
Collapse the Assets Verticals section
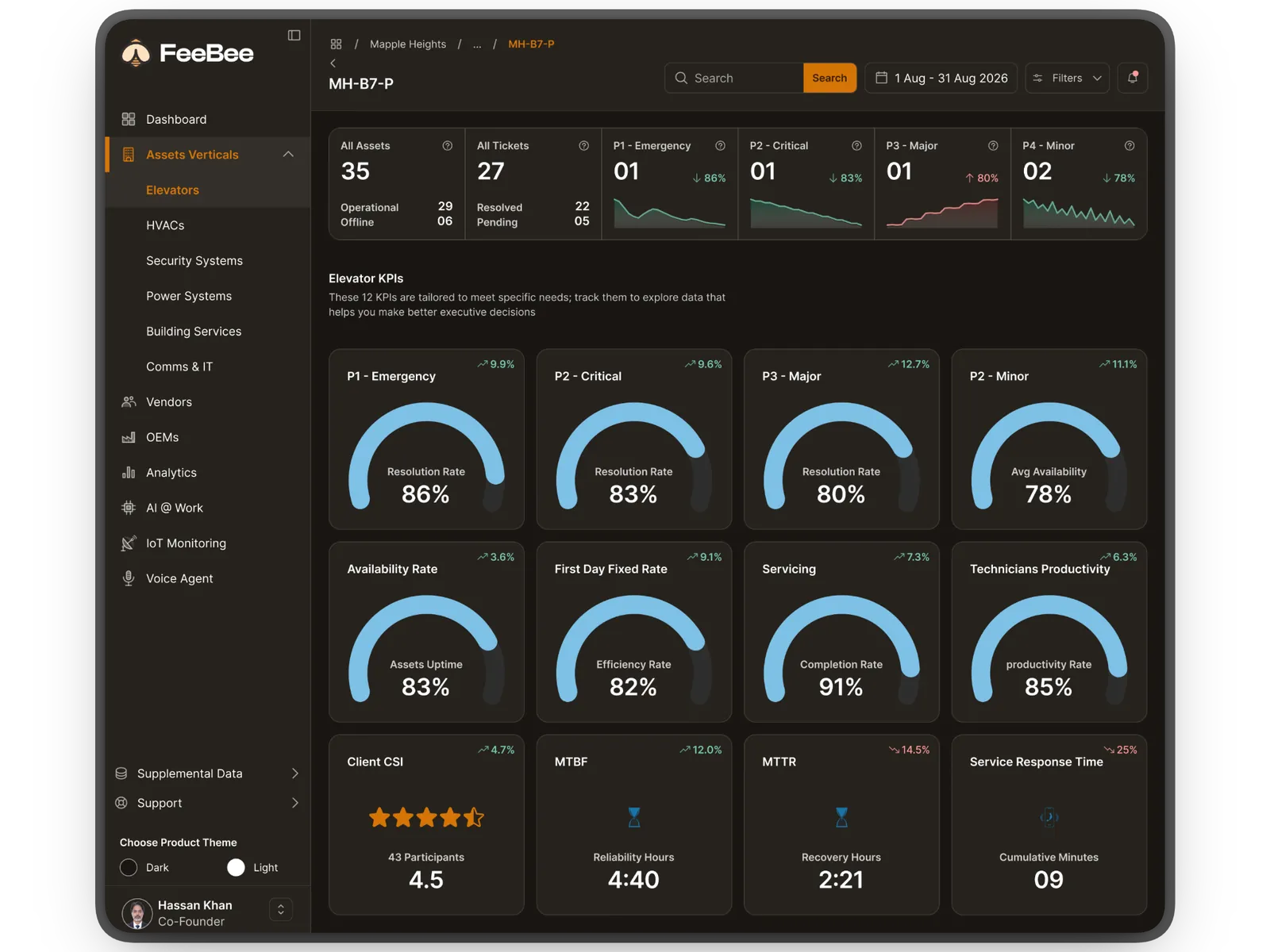pyautogui.click(x=288, y=155)
